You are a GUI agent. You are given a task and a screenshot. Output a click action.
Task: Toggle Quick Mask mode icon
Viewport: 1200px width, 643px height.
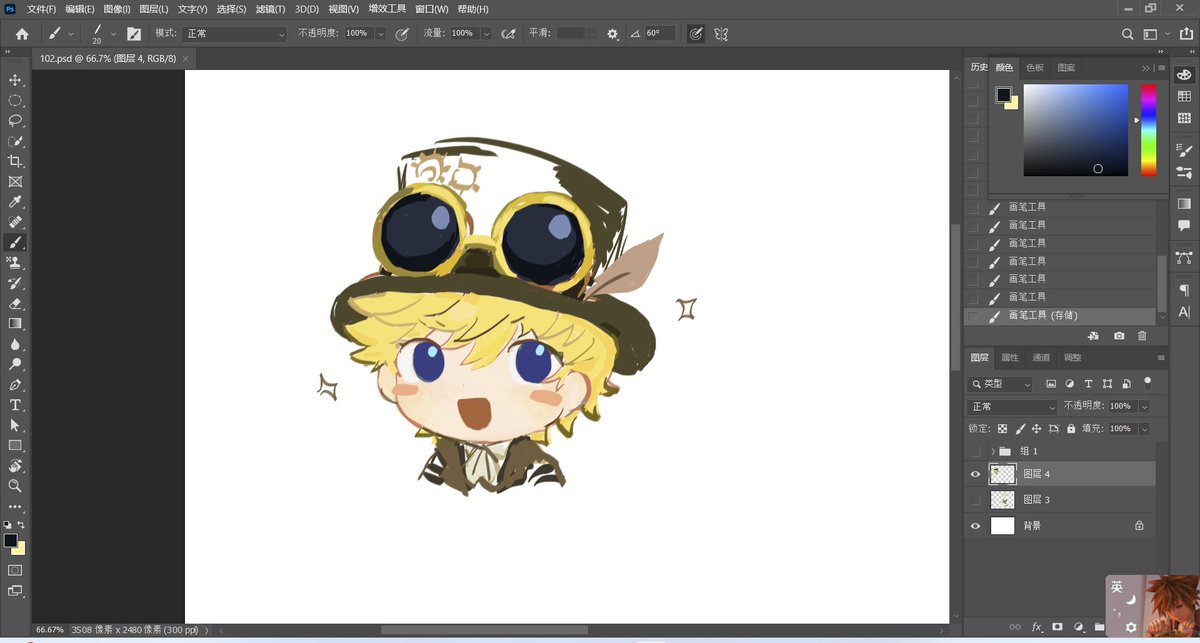(x=15, y=570)
